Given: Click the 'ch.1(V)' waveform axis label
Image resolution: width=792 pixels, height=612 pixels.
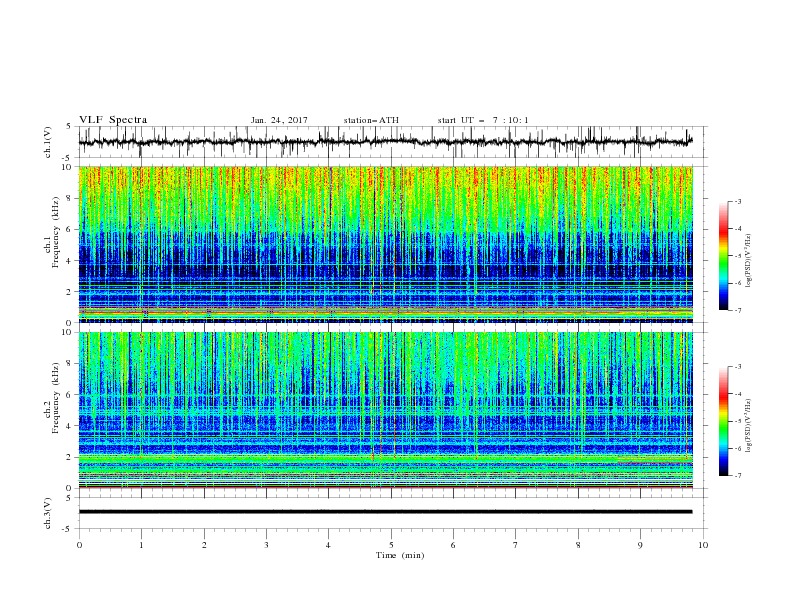Looking at the screenshot, I should (x=48, y=142).
